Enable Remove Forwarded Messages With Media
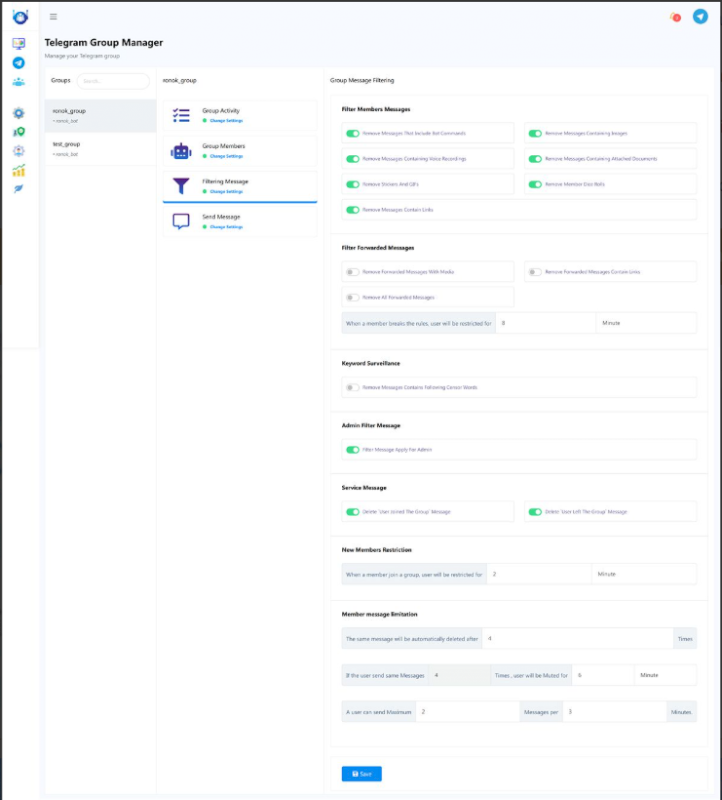Screen dimensions: 722x800 (353, 272)
